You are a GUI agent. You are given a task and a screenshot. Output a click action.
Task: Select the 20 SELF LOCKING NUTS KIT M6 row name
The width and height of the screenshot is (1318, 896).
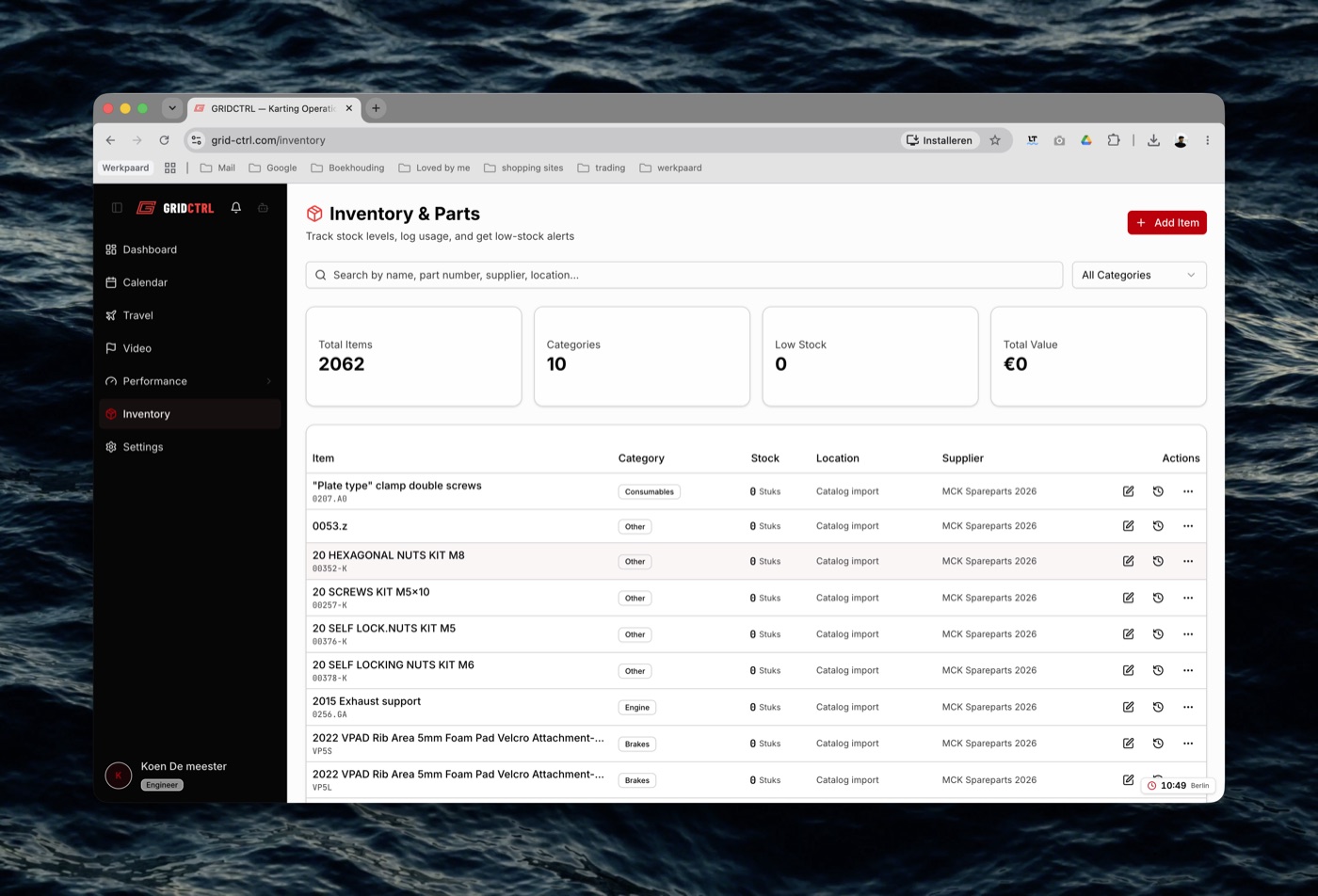[x=394, y=664]
